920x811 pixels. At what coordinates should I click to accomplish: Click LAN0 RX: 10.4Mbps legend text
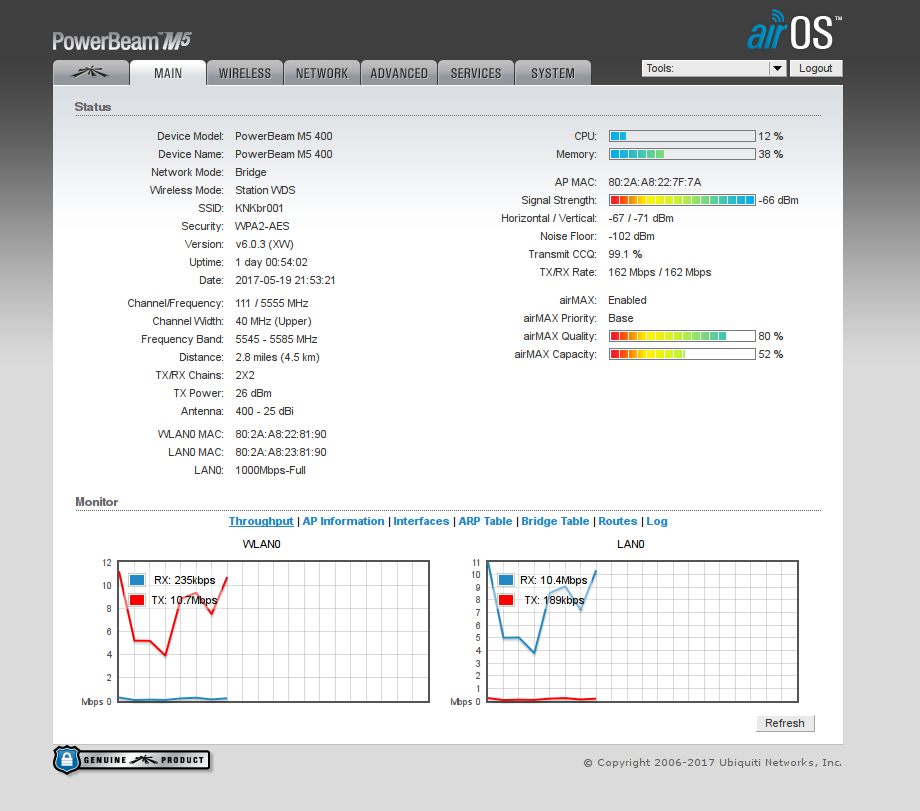point(553,580)
